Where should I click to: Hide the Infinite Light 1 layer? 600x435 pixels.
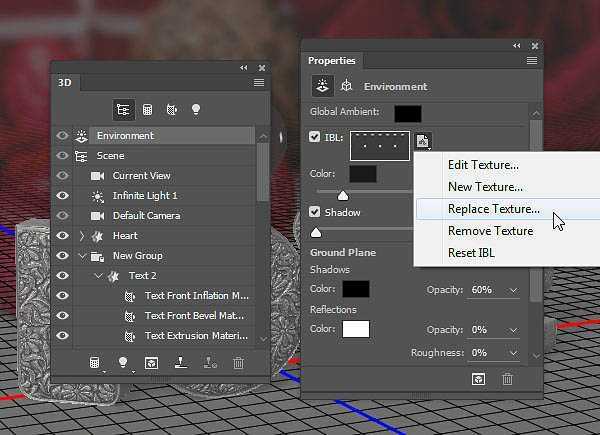tap(63, 196)
